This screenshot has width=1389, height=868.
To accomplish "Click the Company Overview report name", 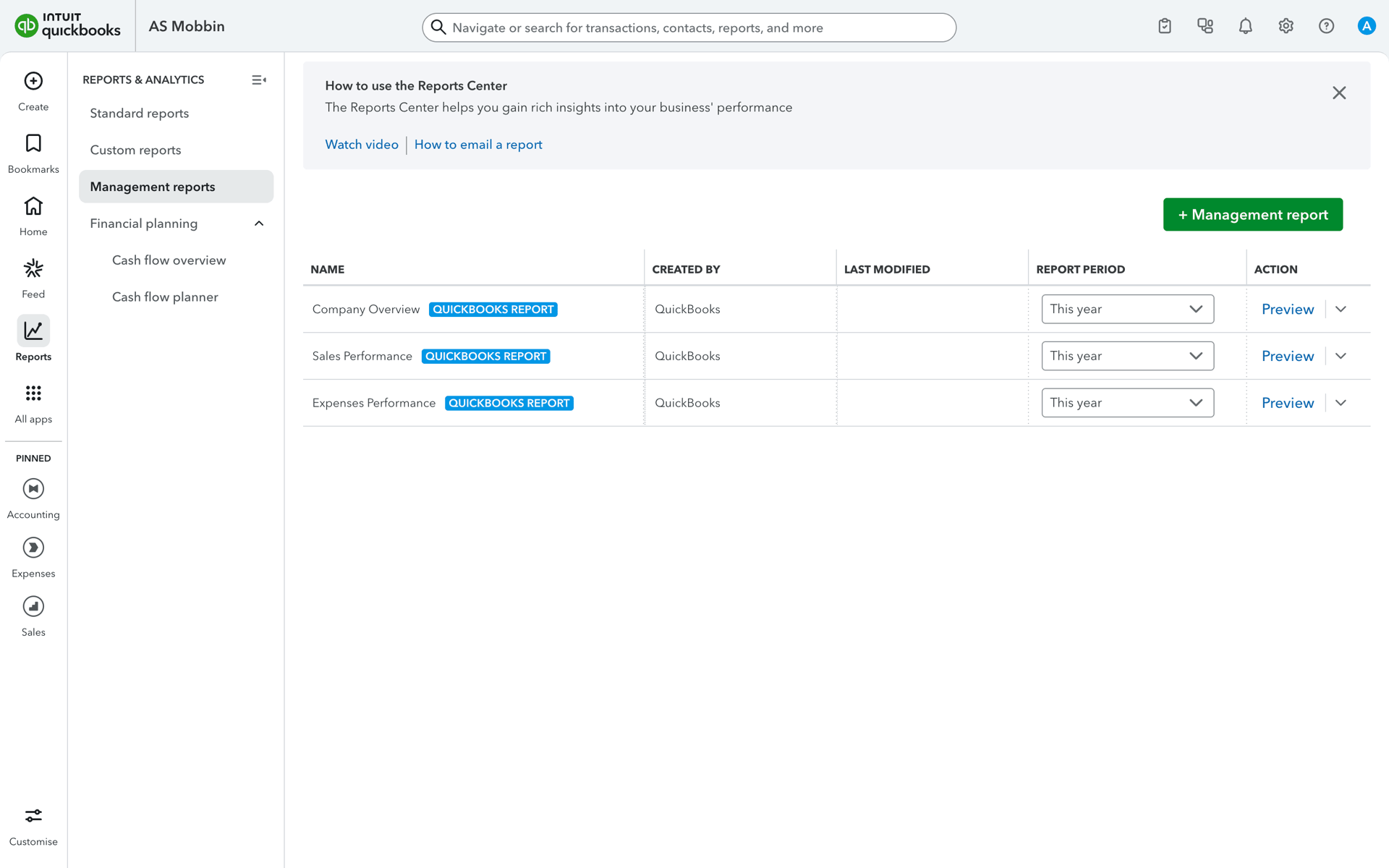I will pos(366,310).
